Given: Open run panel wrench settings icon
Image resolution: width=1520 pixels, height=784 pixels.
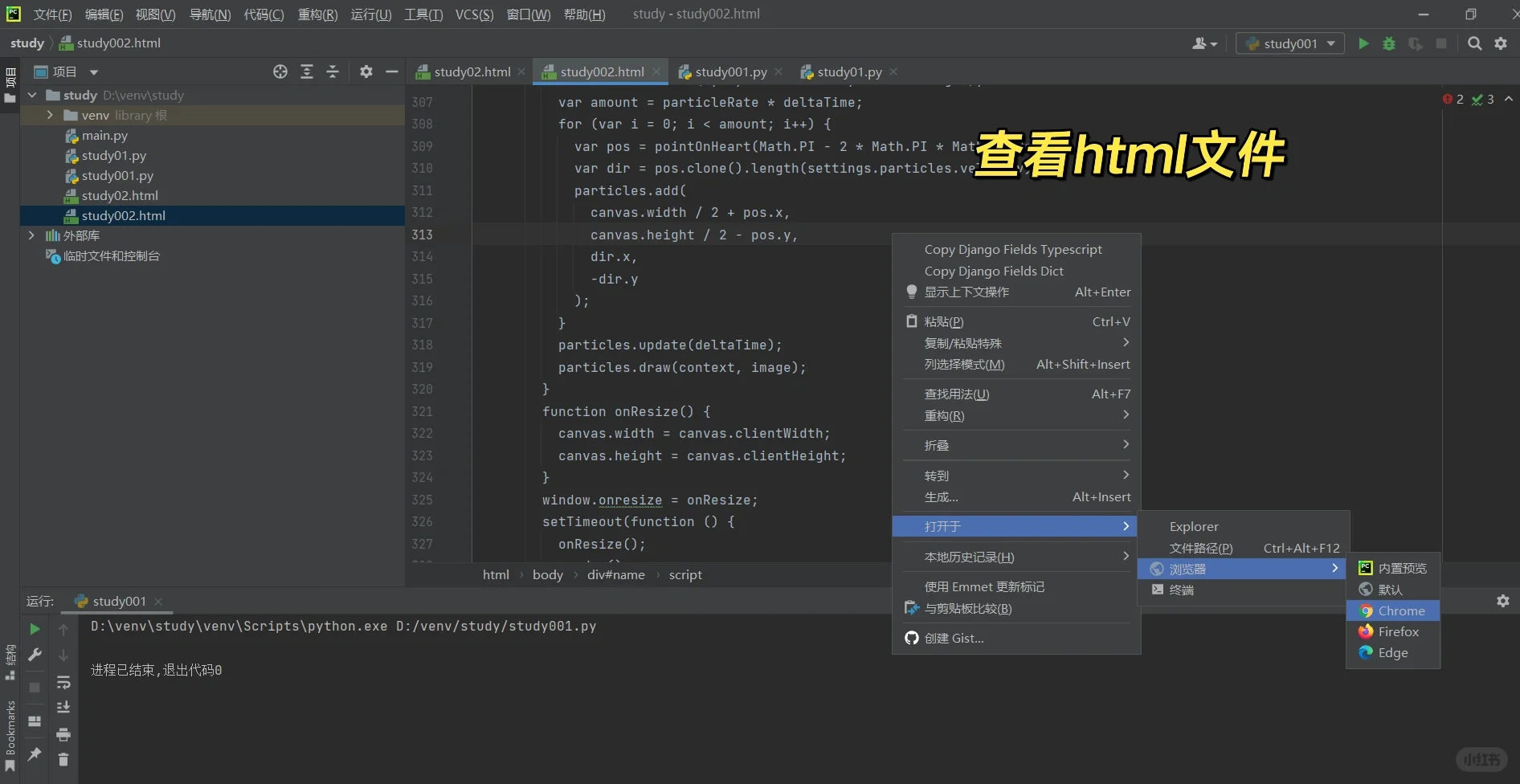Looking at the screenshot, I should pyautogui.click(x=35, y=655).
